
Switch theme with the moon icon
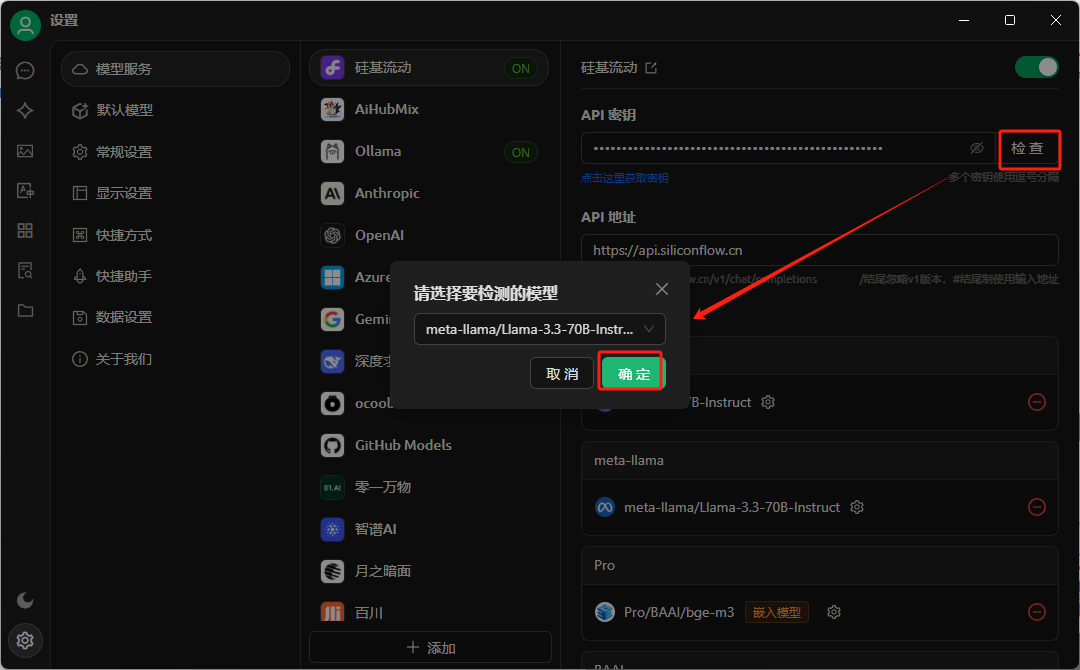coord(25,600)
